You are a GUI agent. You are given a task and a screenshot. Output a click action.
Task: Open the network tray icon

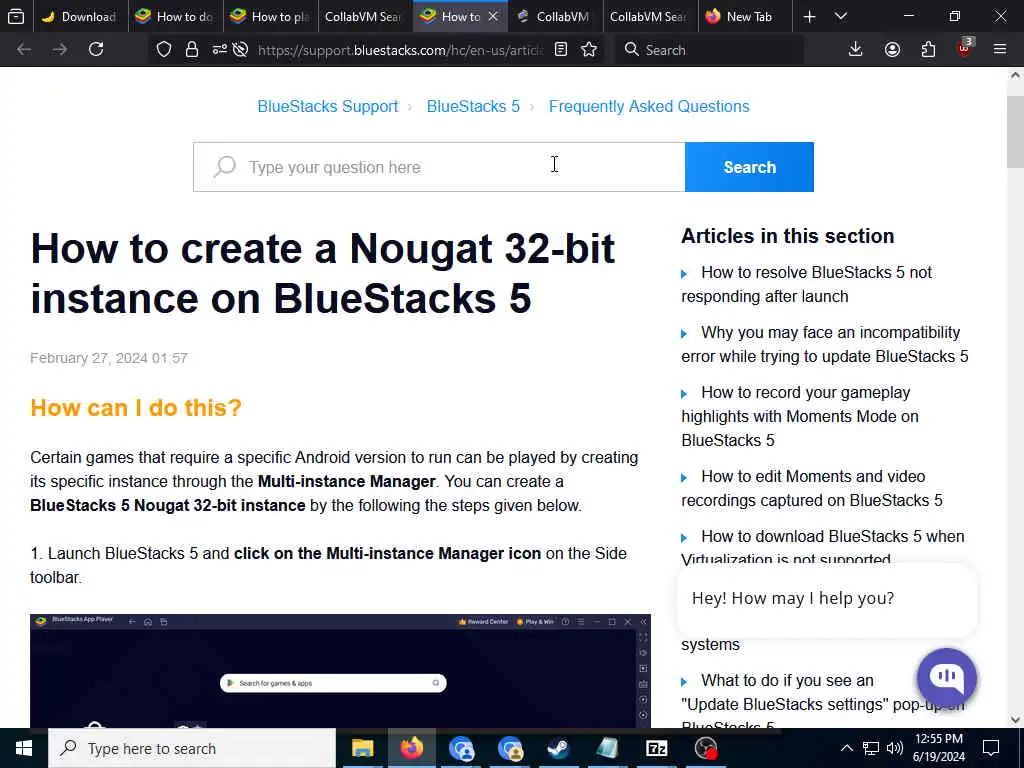point(871,748)
